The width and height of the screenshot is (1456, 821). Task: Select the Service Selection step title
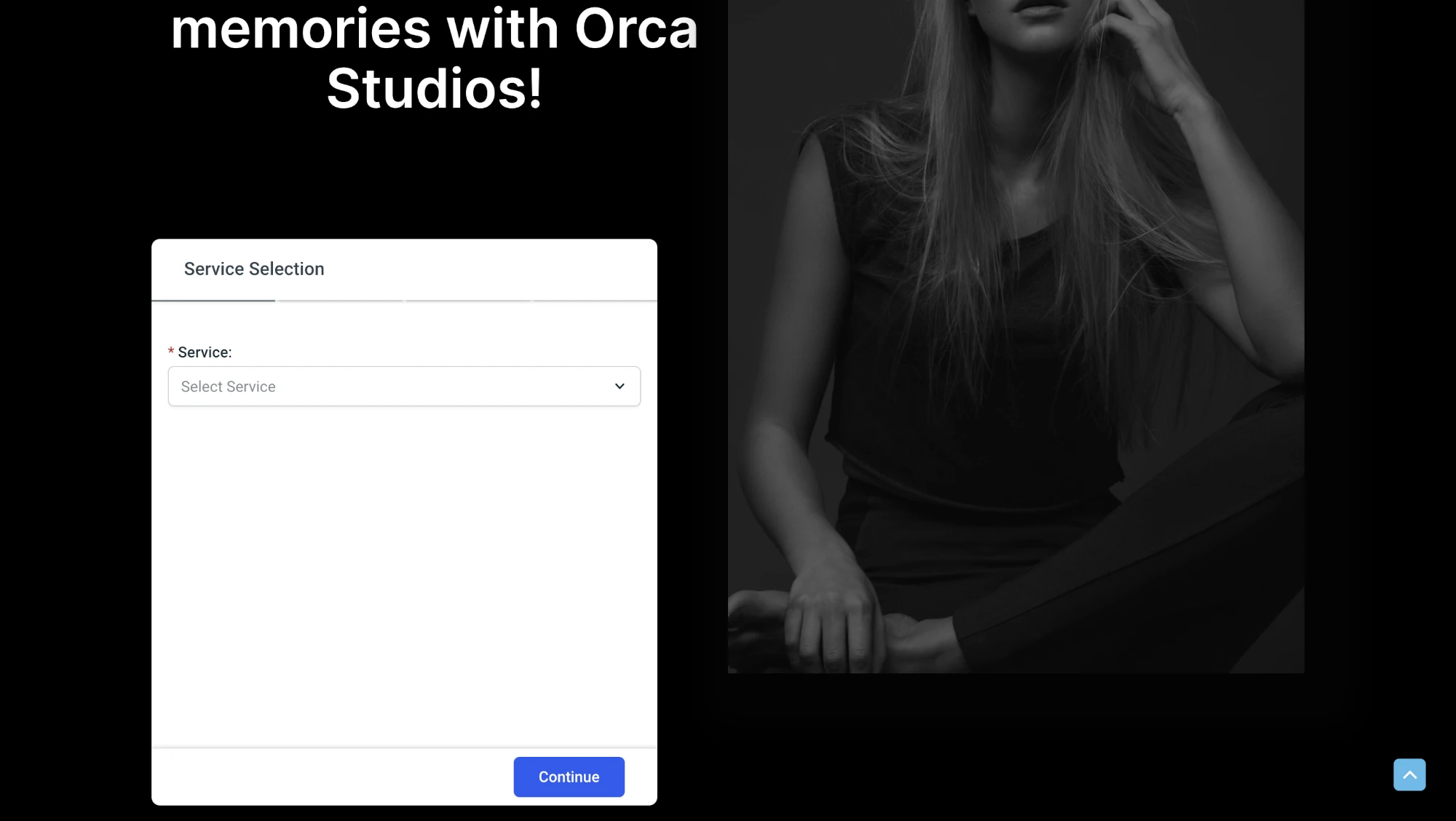[x=254, y=269]
